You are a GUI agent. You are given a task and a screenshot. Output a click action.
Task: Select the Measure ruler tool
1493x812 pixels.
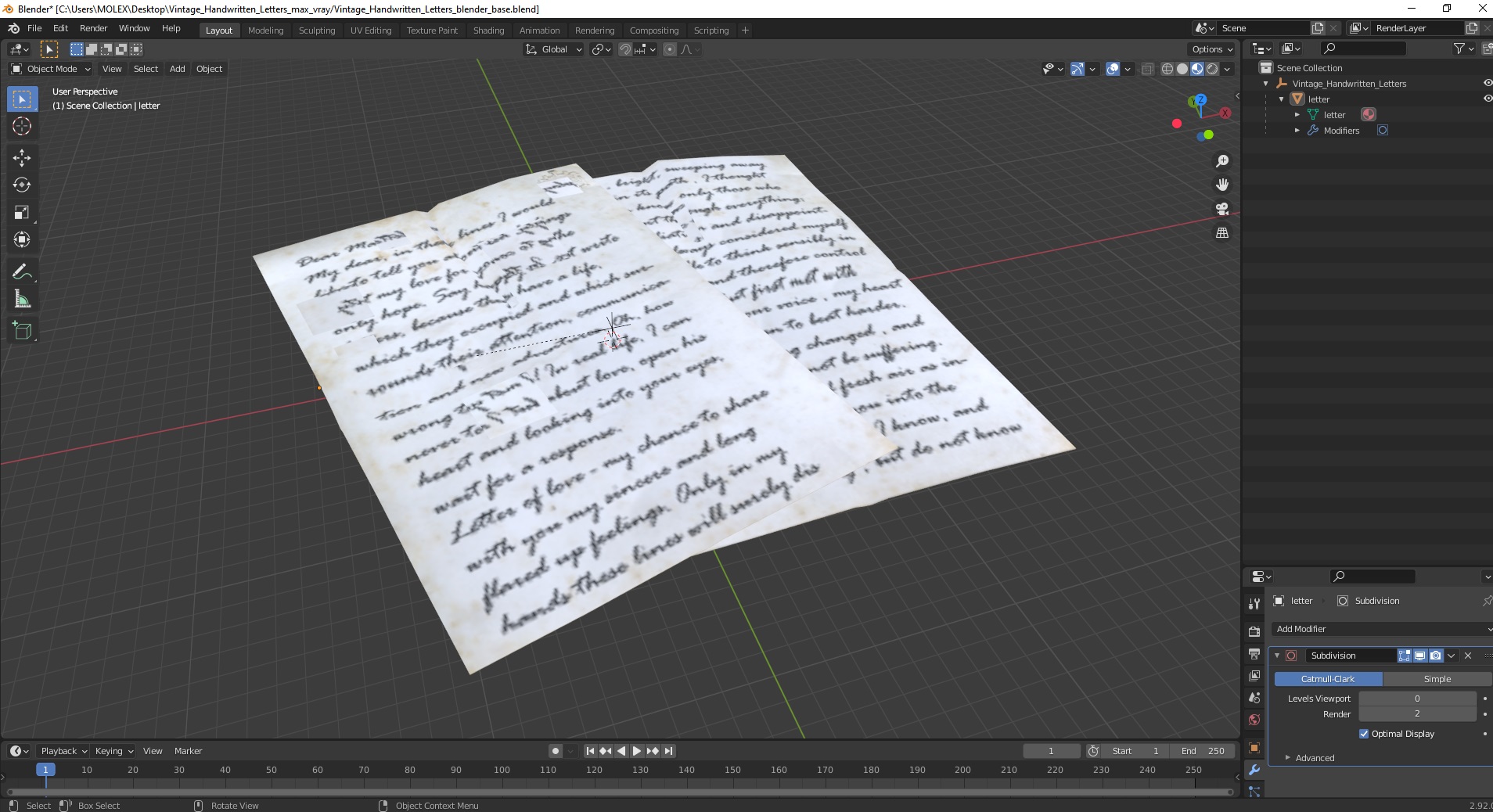coord(22,299)
